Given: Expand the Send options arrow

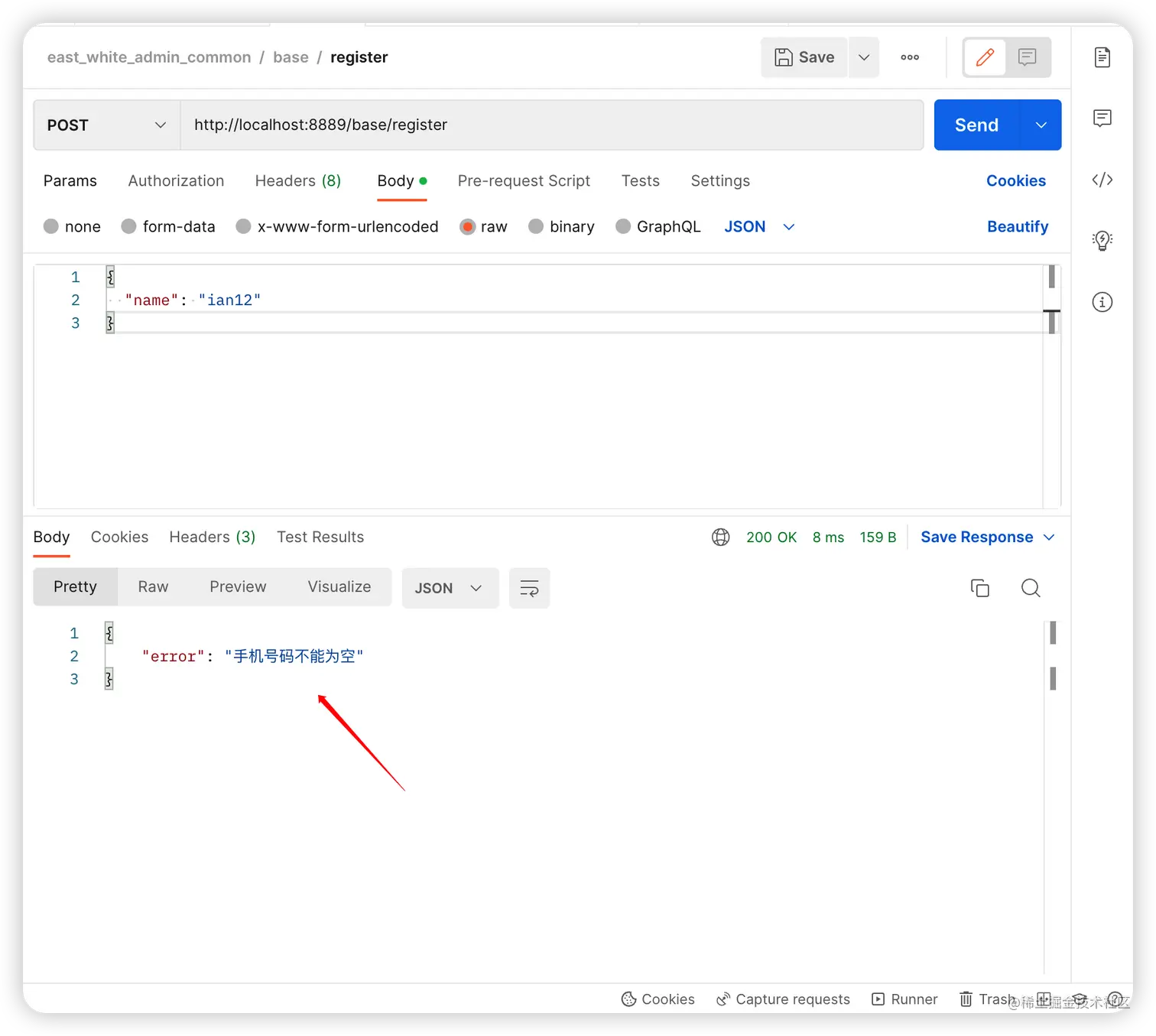Looking at the screenshot, I should [1041, 125].
